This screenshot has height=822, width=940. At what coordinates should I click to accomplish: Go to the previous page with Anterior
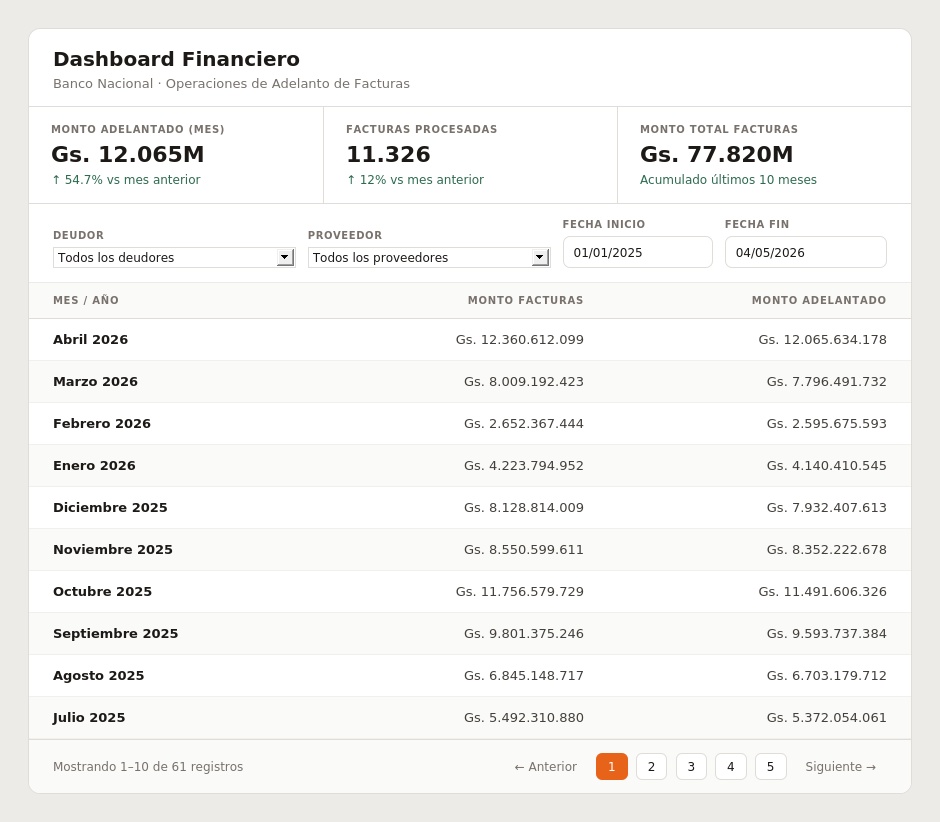pos(546,767)
